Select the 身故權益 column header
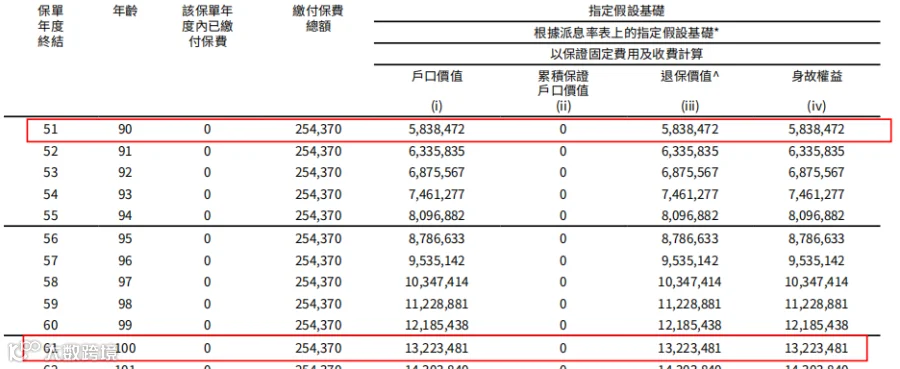Image resolution: width=900 pixels, height=369 pixels. [x=817, y=77]
